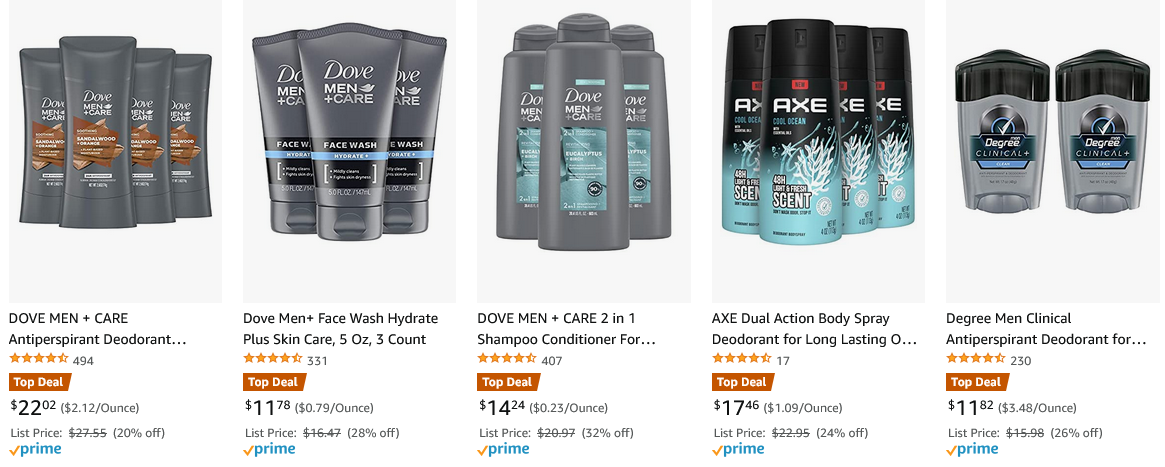Click star rating of Degree Men Clinical
The image size is (1165, 467).
976,359
